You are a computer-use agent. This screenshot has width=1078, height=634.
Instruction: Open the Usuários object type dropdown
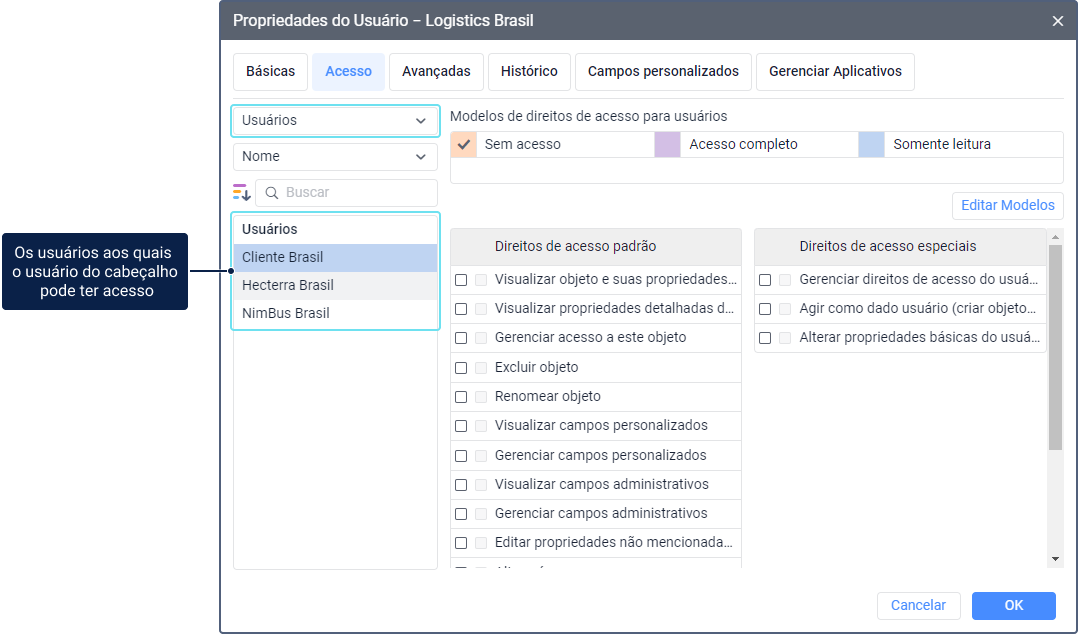336,120
